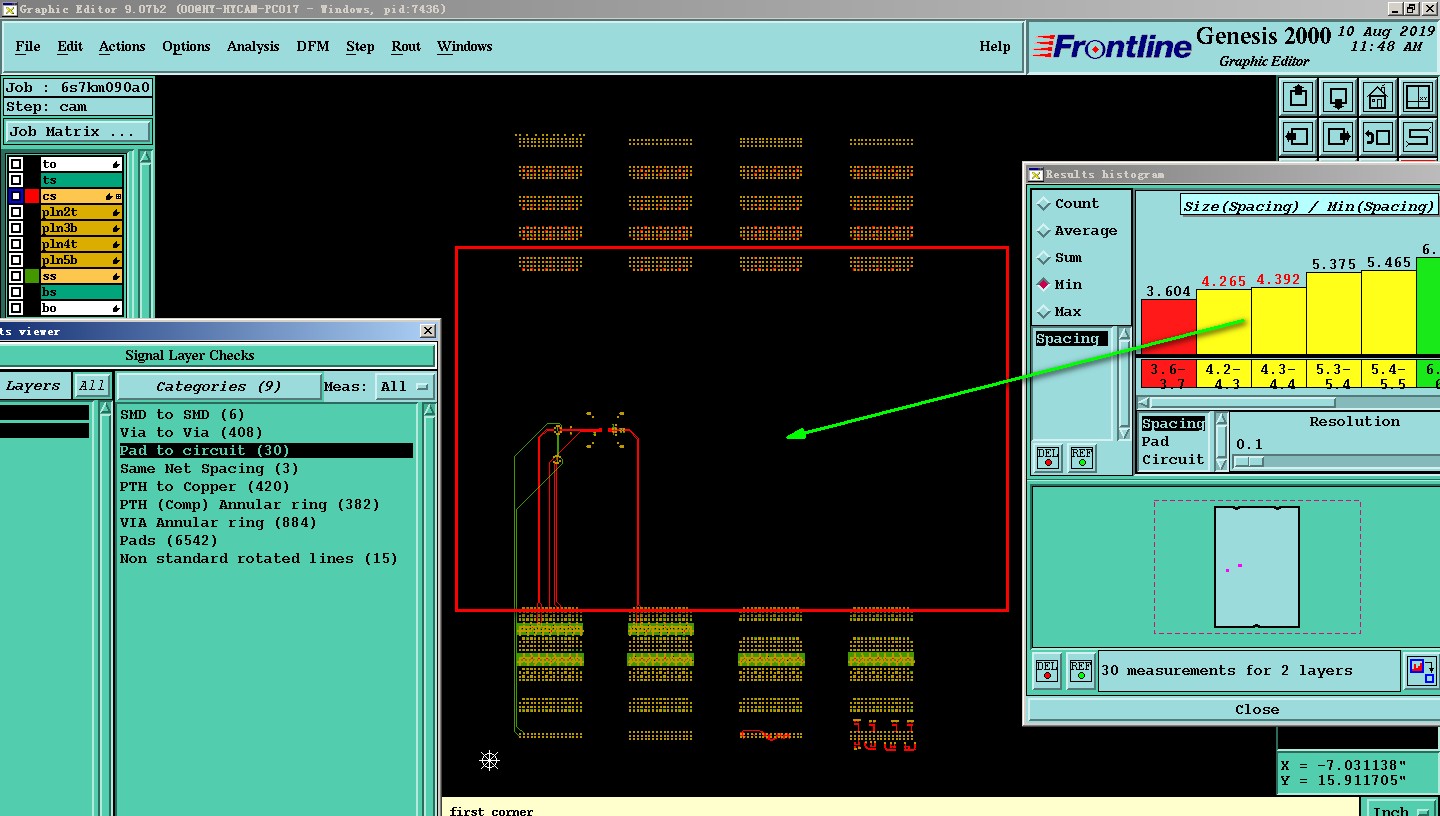The image size is (1440, 816).
Task: Click the pan up arrow icon
Action: click(x=1298, y=97)
